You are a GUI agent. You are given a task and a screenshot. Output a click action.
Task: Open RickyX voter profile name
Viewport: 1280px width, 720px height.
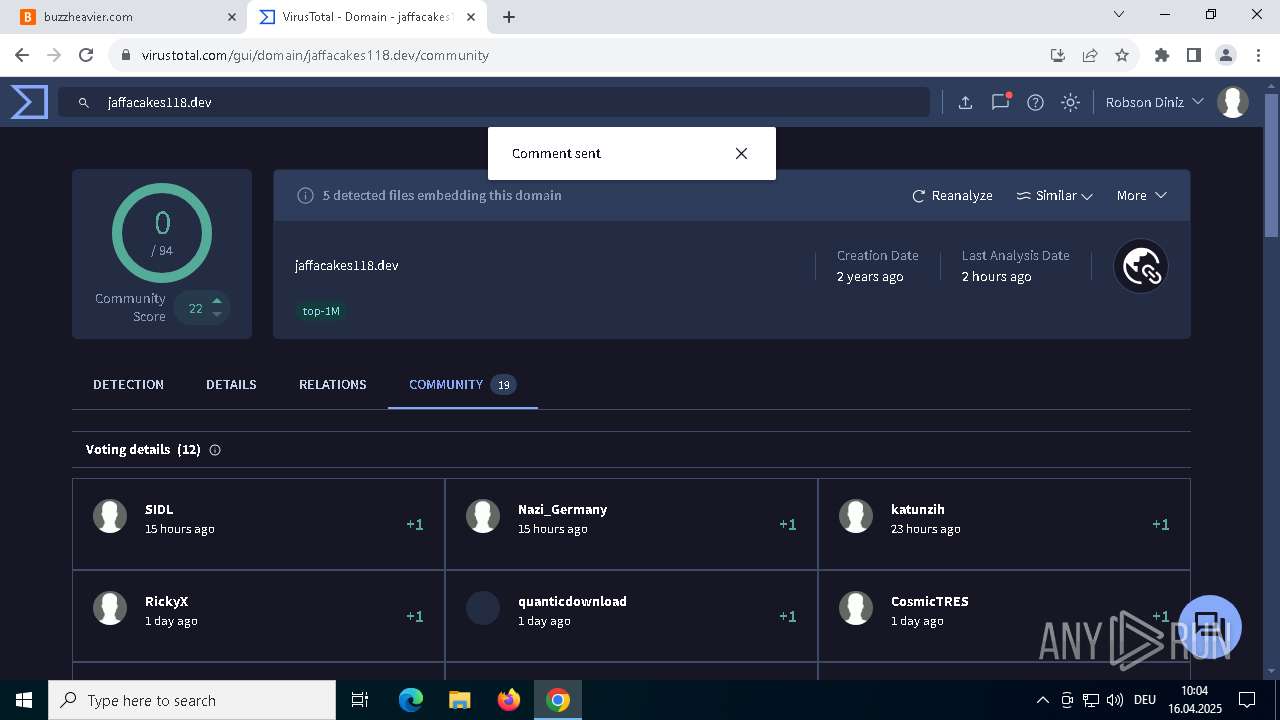(x=166, y=601)
